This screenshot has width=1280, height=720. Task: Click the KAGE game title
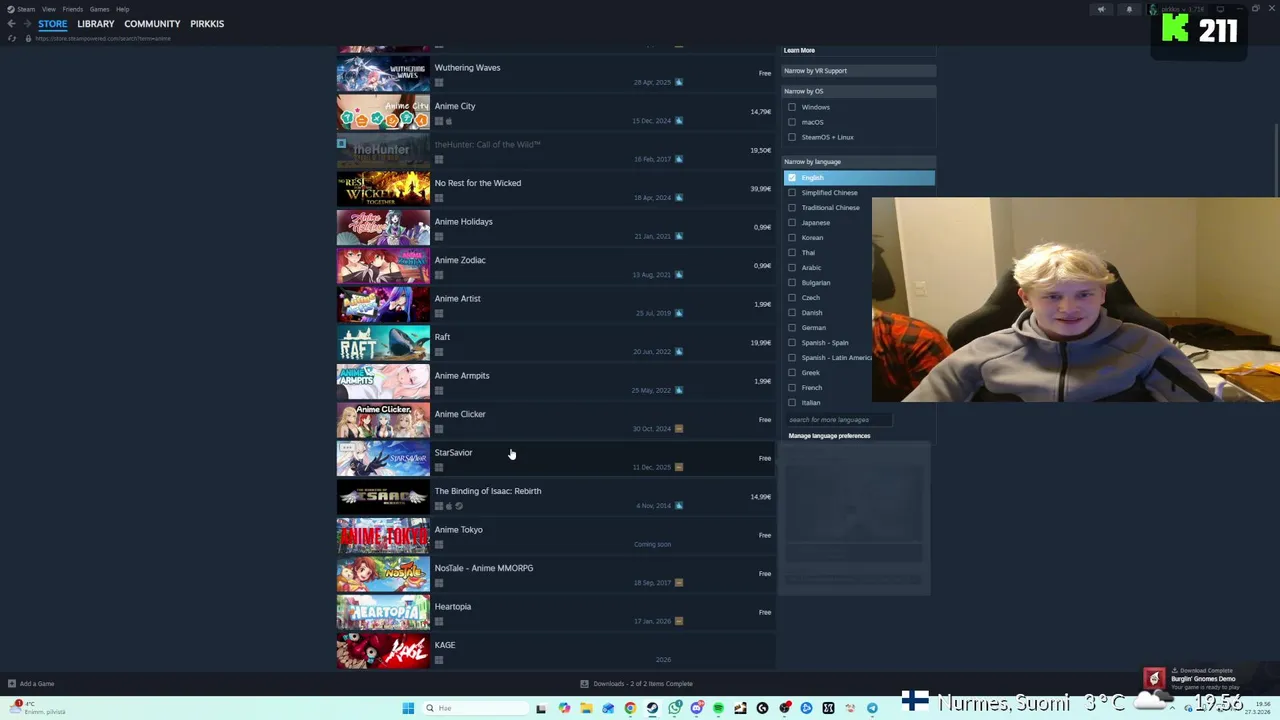(x=445, y=645)
